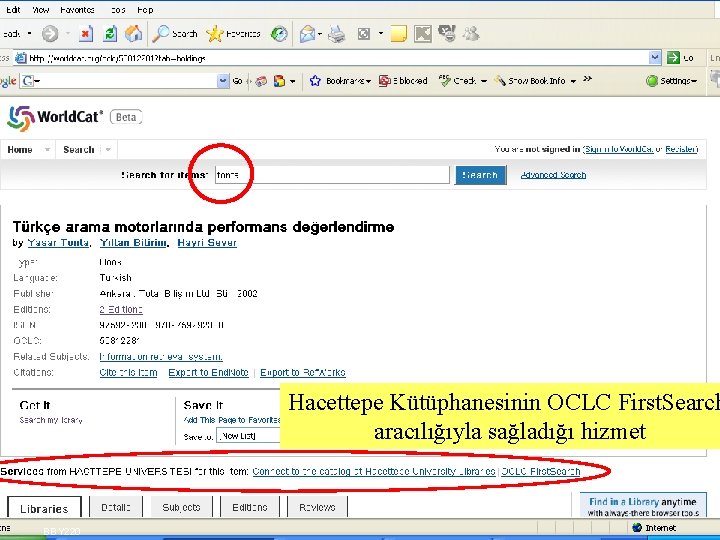Click inside the Search for items field
This screenshot has height=540, width=720.
click(x=332, y=175)
